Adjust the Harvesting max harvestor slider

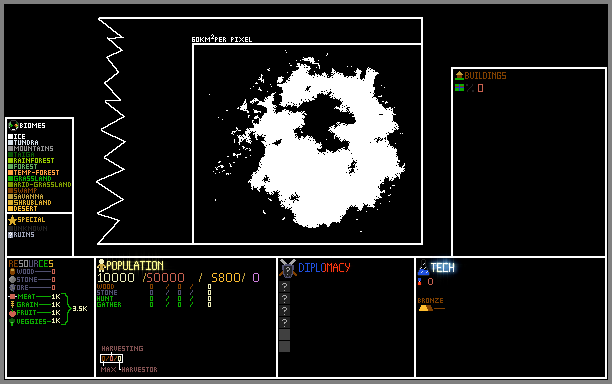pyautogui.click(x=112, y=358)
